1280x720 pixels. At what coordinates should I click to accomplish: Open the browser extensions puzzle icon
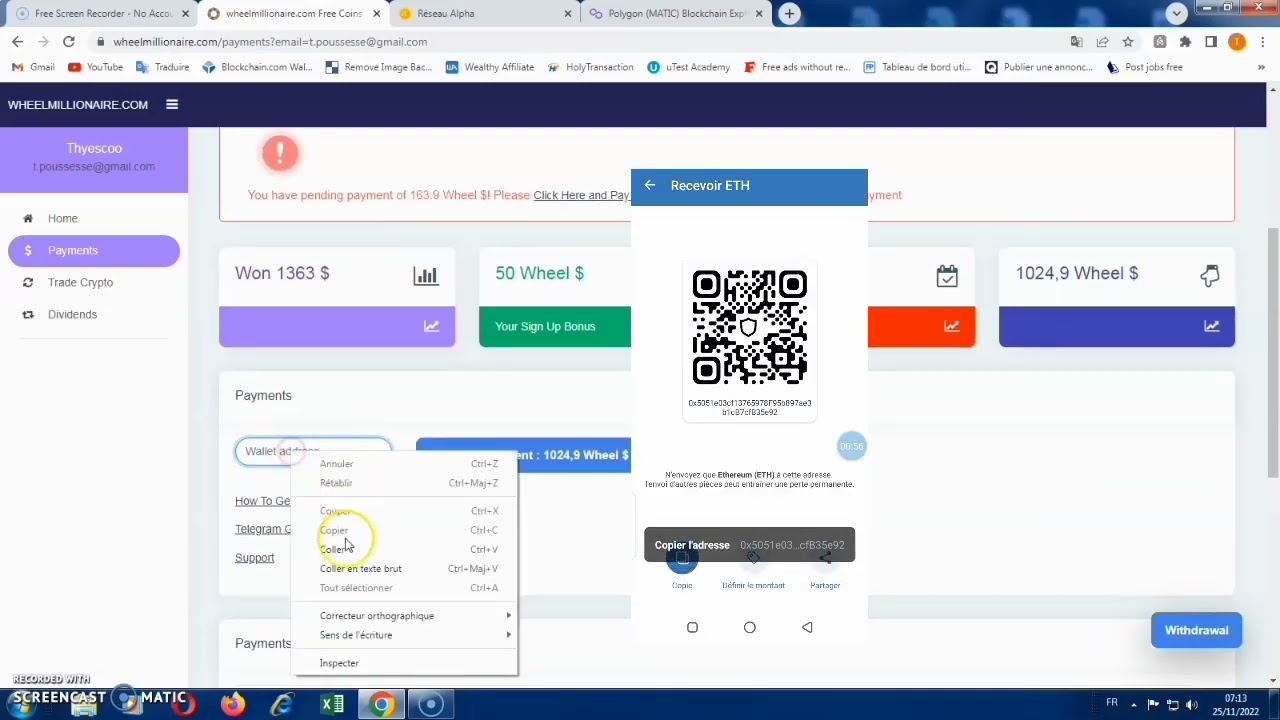point(1185,42)
